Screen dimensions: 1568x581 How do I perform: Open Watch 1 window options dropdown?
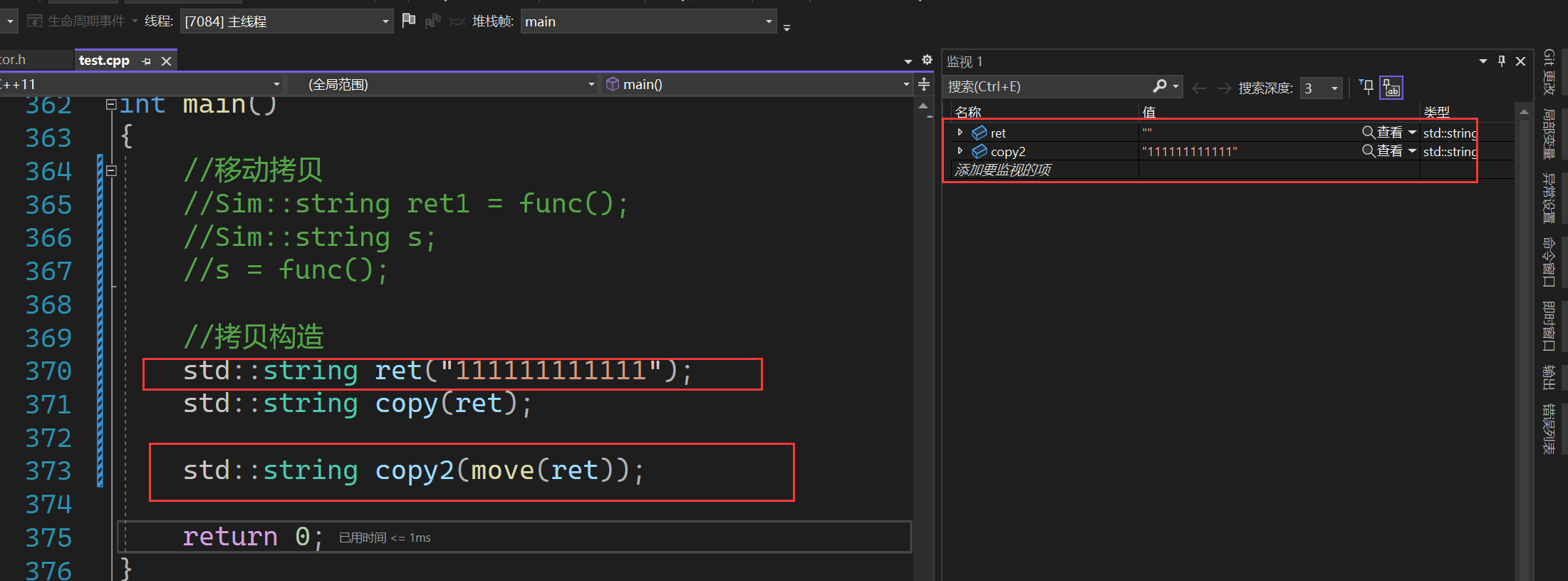click(x=1483, y=61)
